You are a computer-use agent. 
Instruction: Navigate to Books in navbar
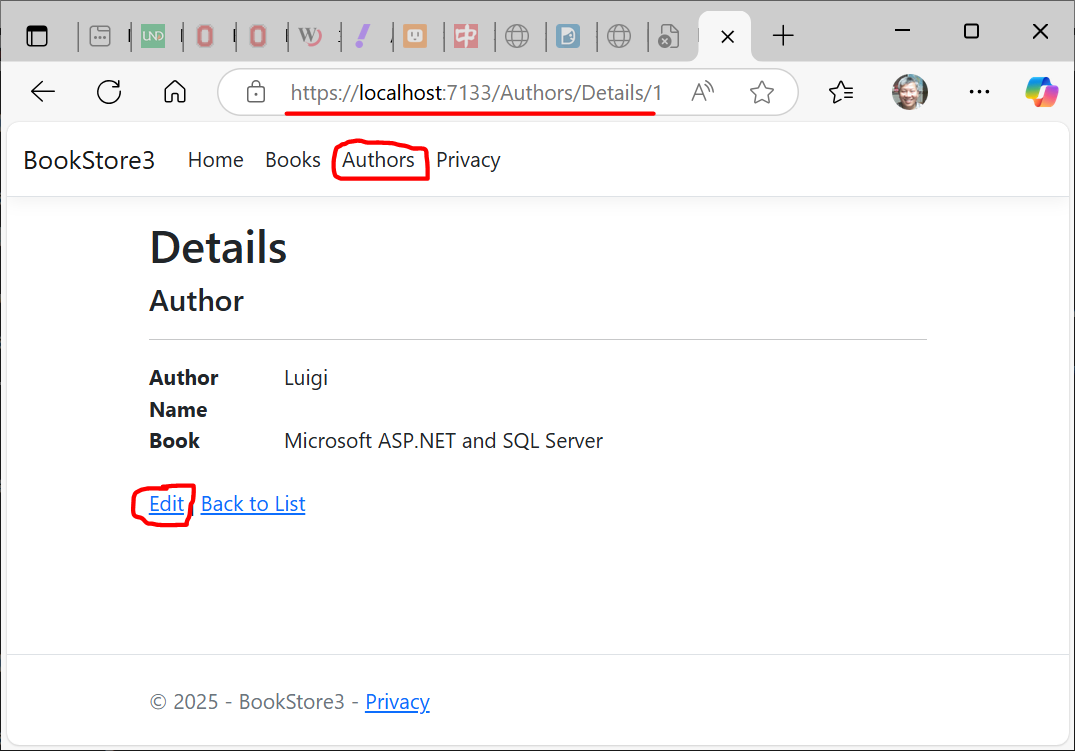tap(293, 160)
